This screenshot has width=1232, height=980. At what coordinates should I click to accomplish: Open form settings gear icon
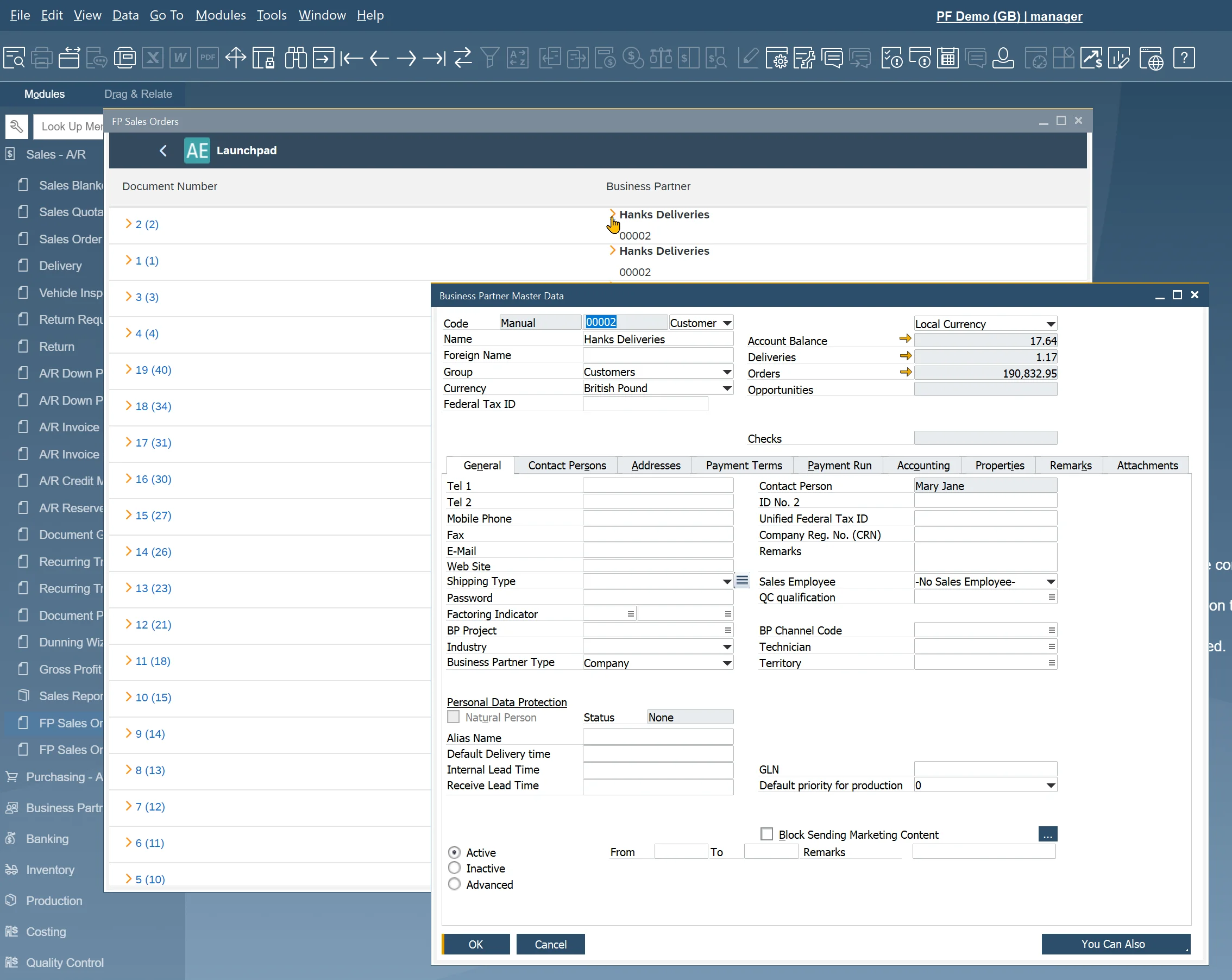[x=777, y=58]
